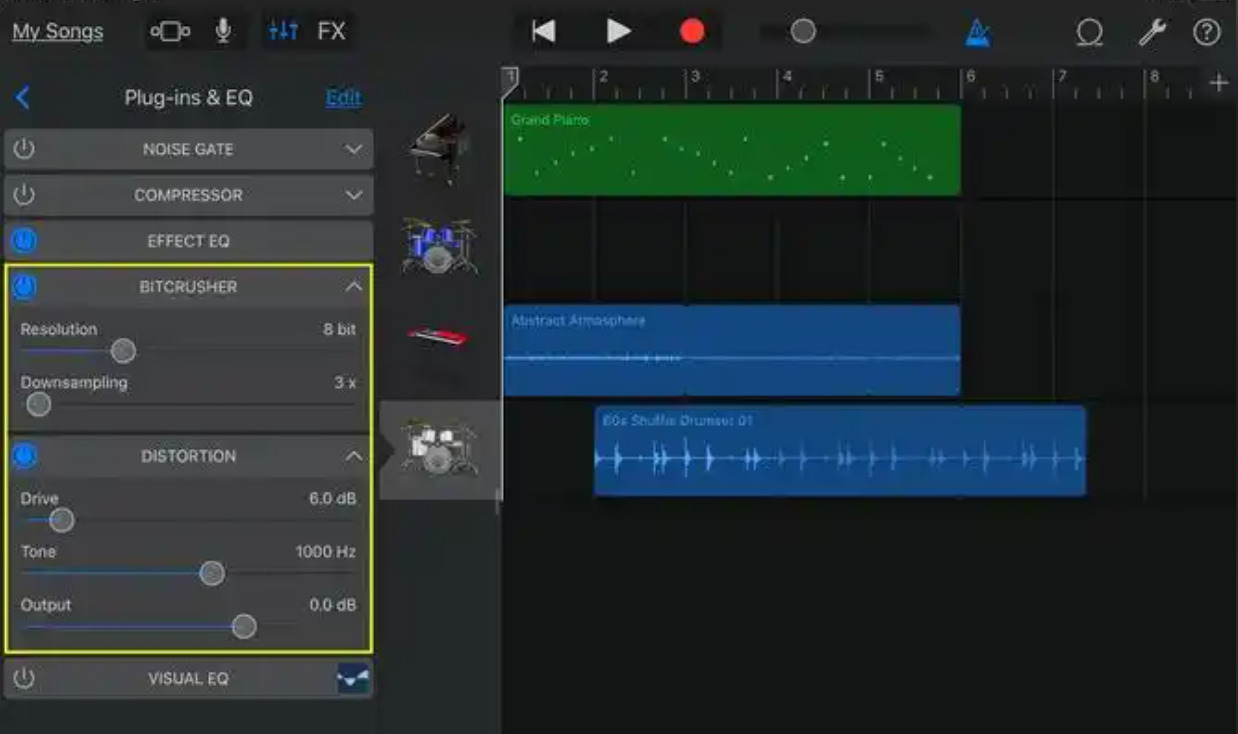Enable the Compressor power toggle

pyautogui.click(x=24, y=195)
